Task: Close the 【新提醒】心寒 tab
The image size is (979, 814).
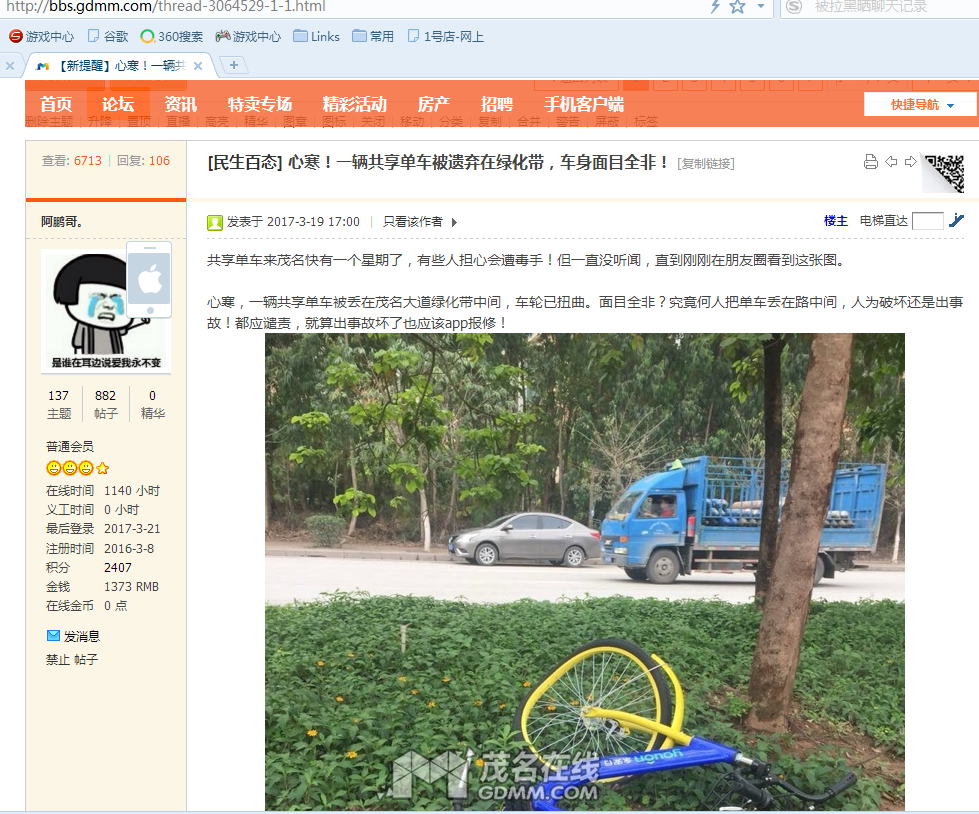Action: tap(198, 66)
